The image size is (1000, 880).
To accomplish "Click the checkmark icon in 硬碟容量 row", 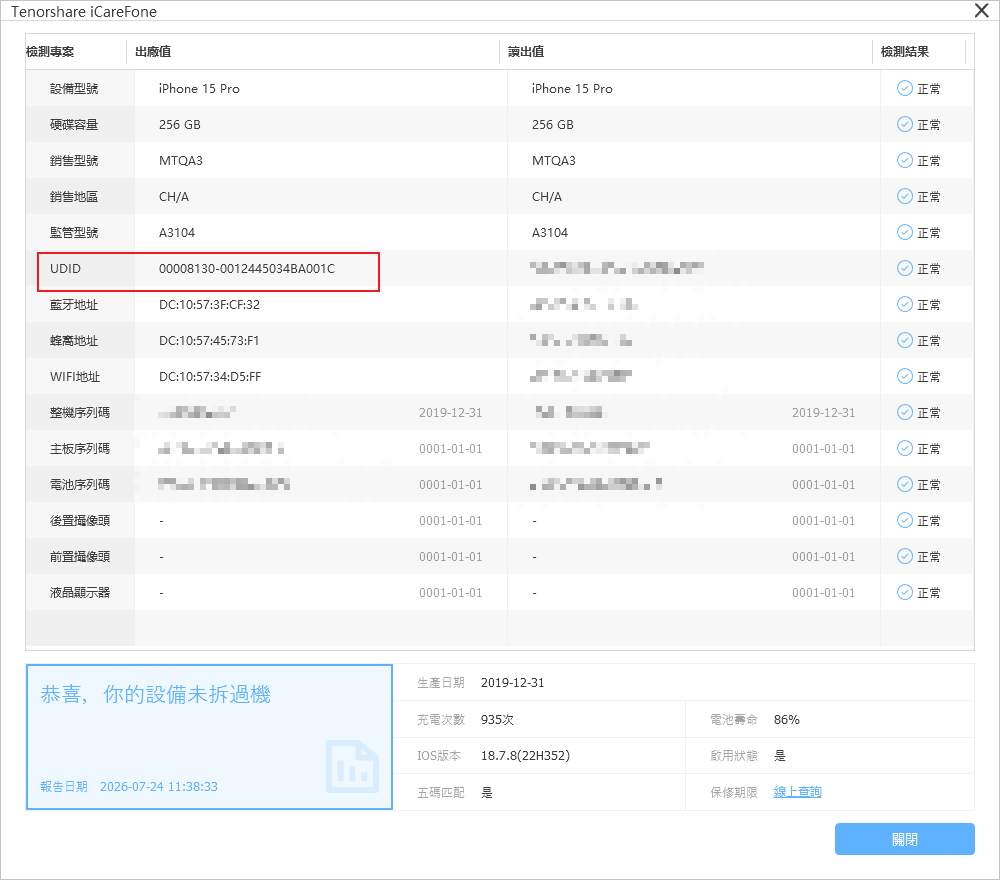I will pyautogui.click(x=904, y=124).
